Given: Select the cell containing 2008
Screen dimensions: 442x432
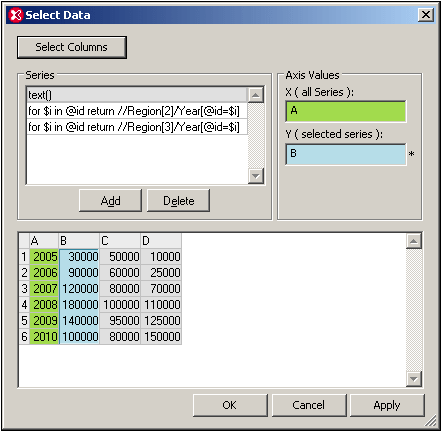Looking at the screenshot, I should pos(44,305).
